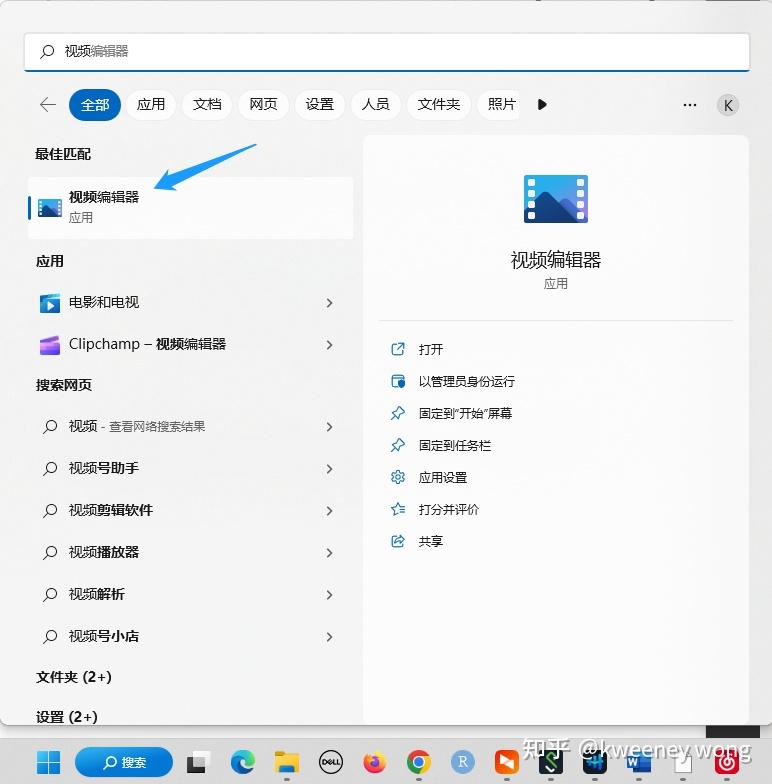This screenshot has width=772, height=784.
Task: Show more filter tabs with the play arrow
Action: (542, 104)
